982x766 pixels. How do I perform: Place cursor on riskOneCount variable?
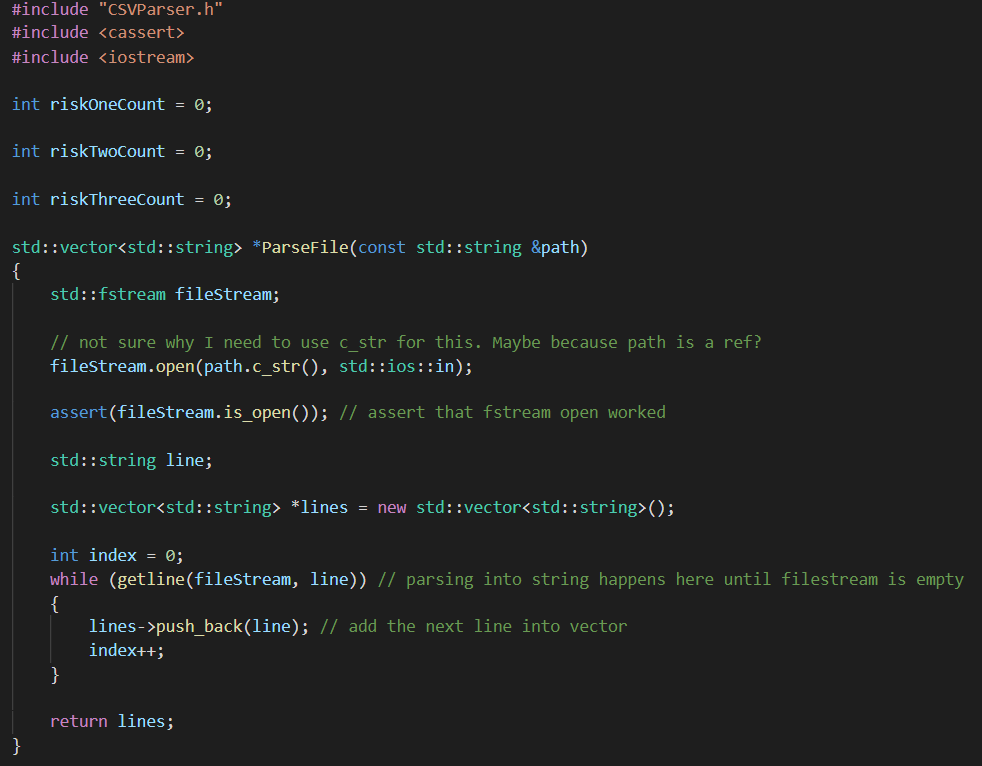click(107, 105)
